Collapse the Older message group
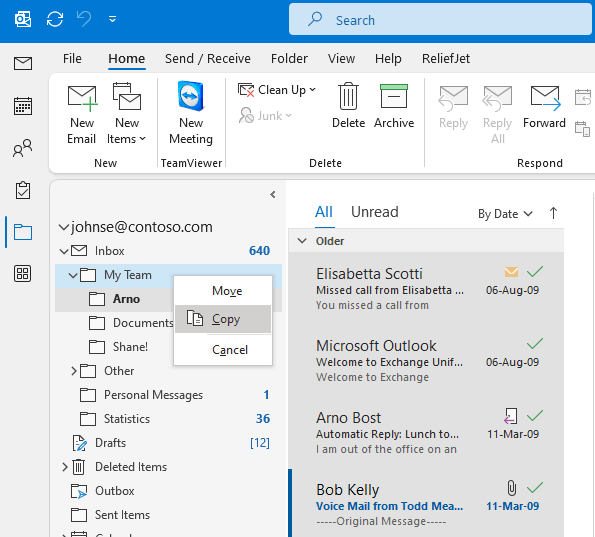The image size is (595, 537). pyautogui.click(x=302, y=241)
